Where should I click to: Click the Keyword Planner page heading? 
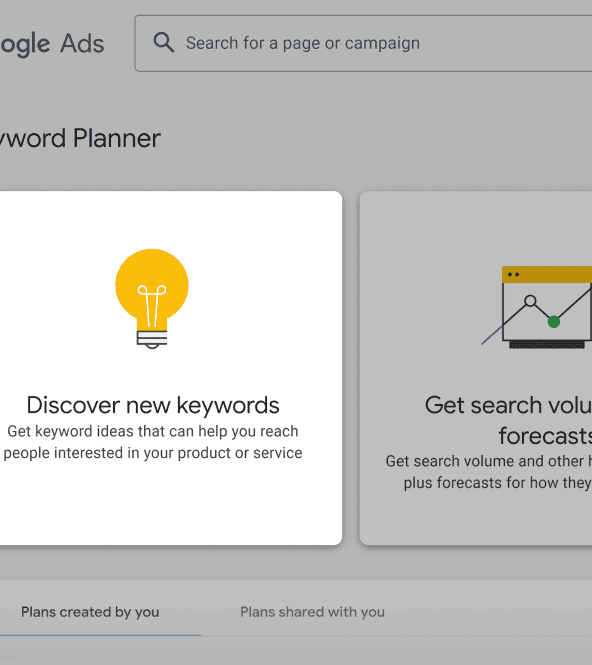[x=80, y=138]
